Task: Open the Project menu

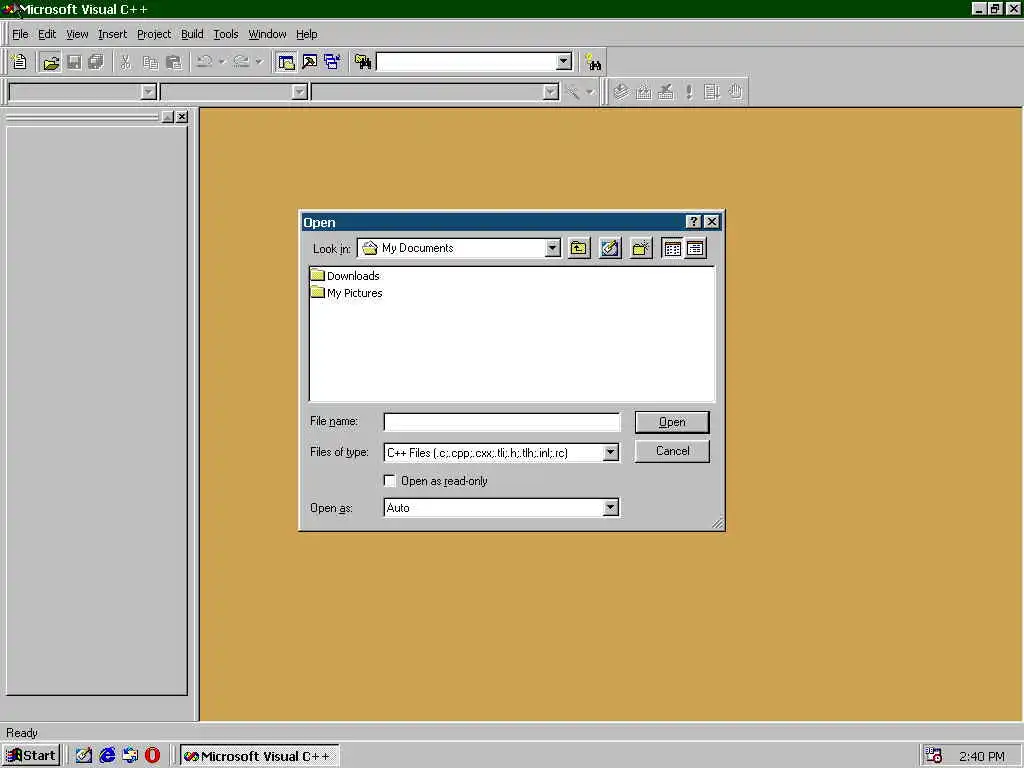Action: tap(154, 34)
